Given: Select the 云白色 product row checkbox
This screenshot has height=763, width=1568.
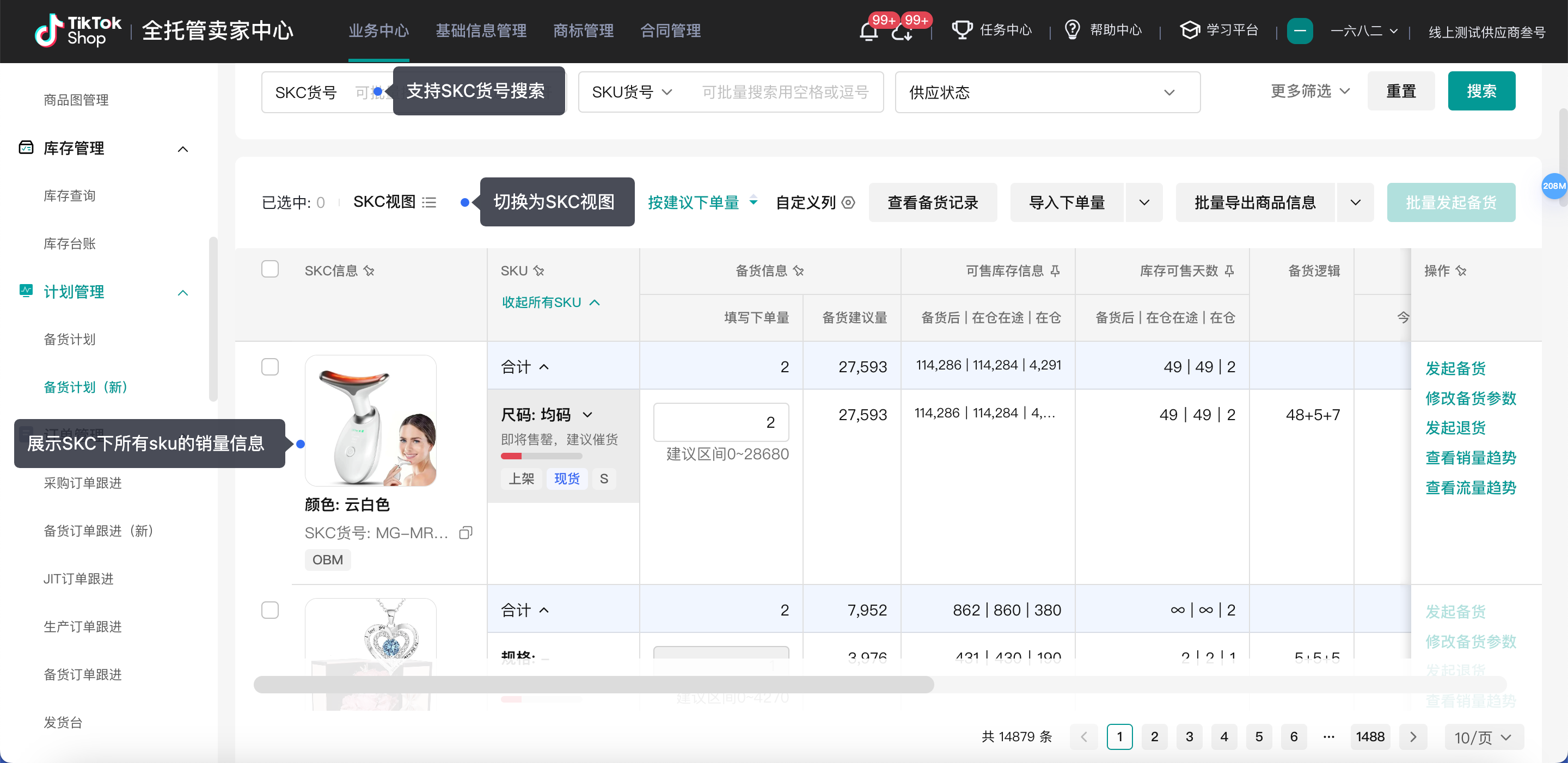Looking at the screenshot, I should 269,367.
